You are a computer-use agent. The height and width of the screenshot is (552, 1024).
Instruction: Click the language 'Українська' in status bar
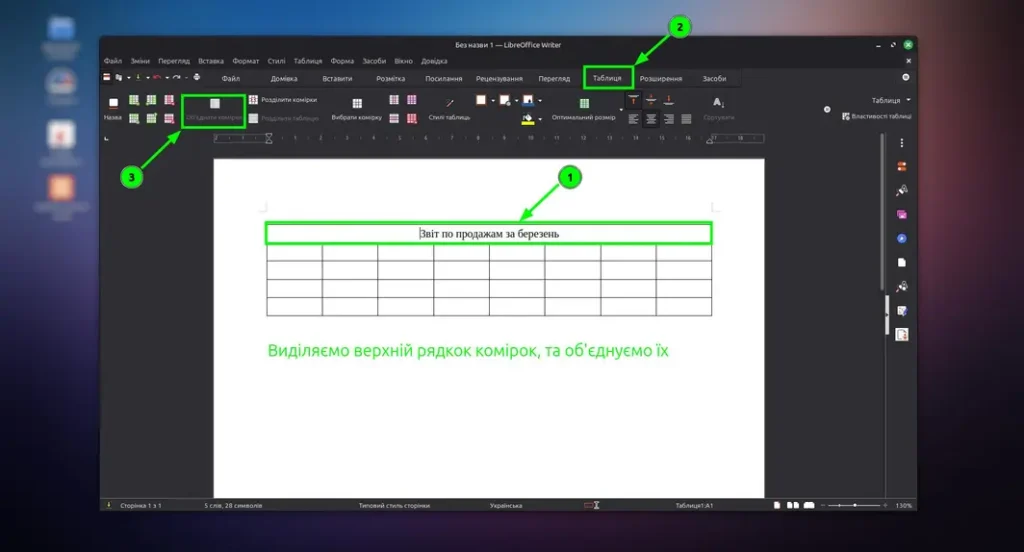pyautogui.click(x=506, y=506)
